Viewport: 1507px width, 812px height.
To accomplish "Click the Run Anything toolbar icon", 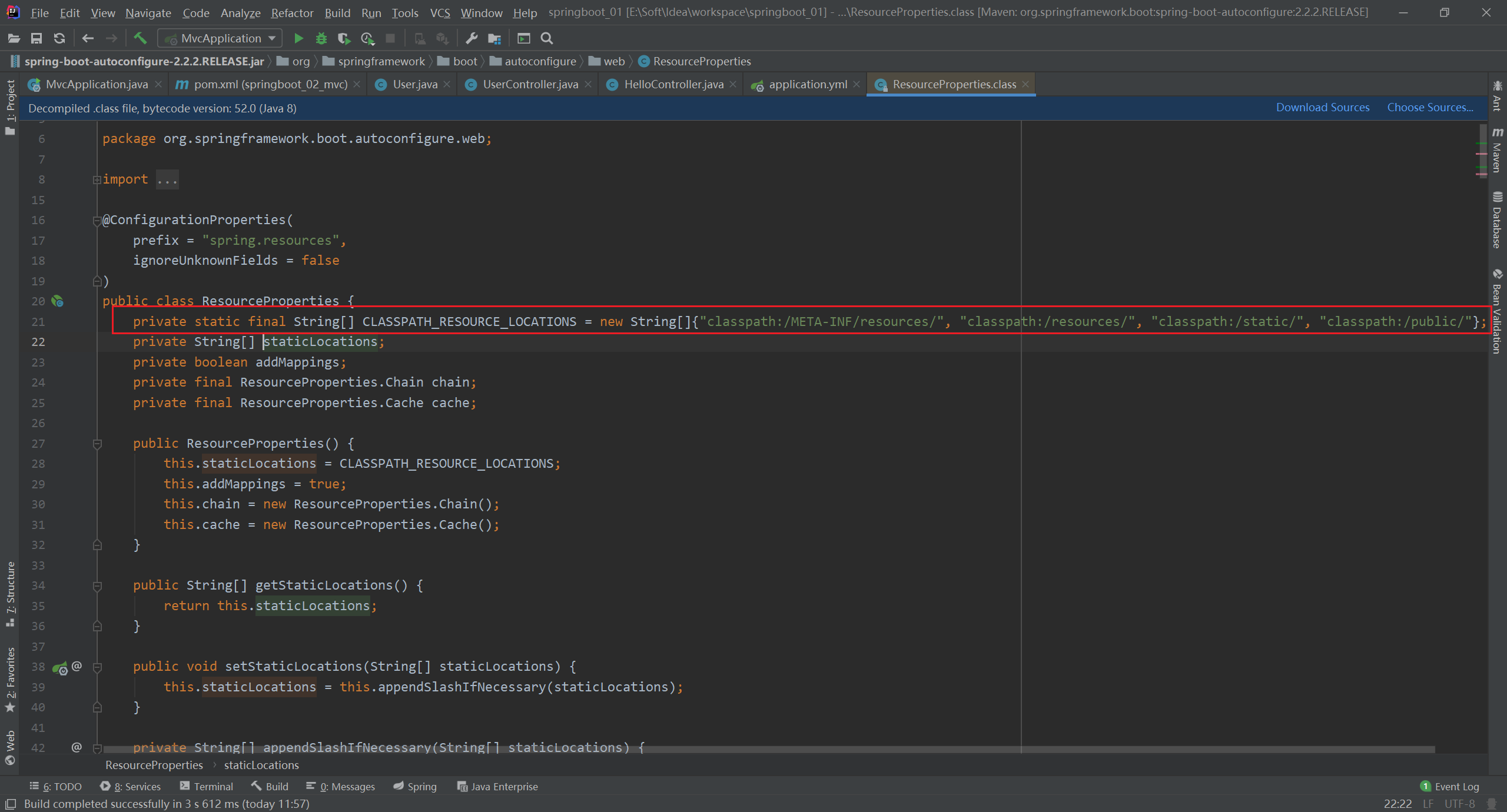I will coord(523,38).
